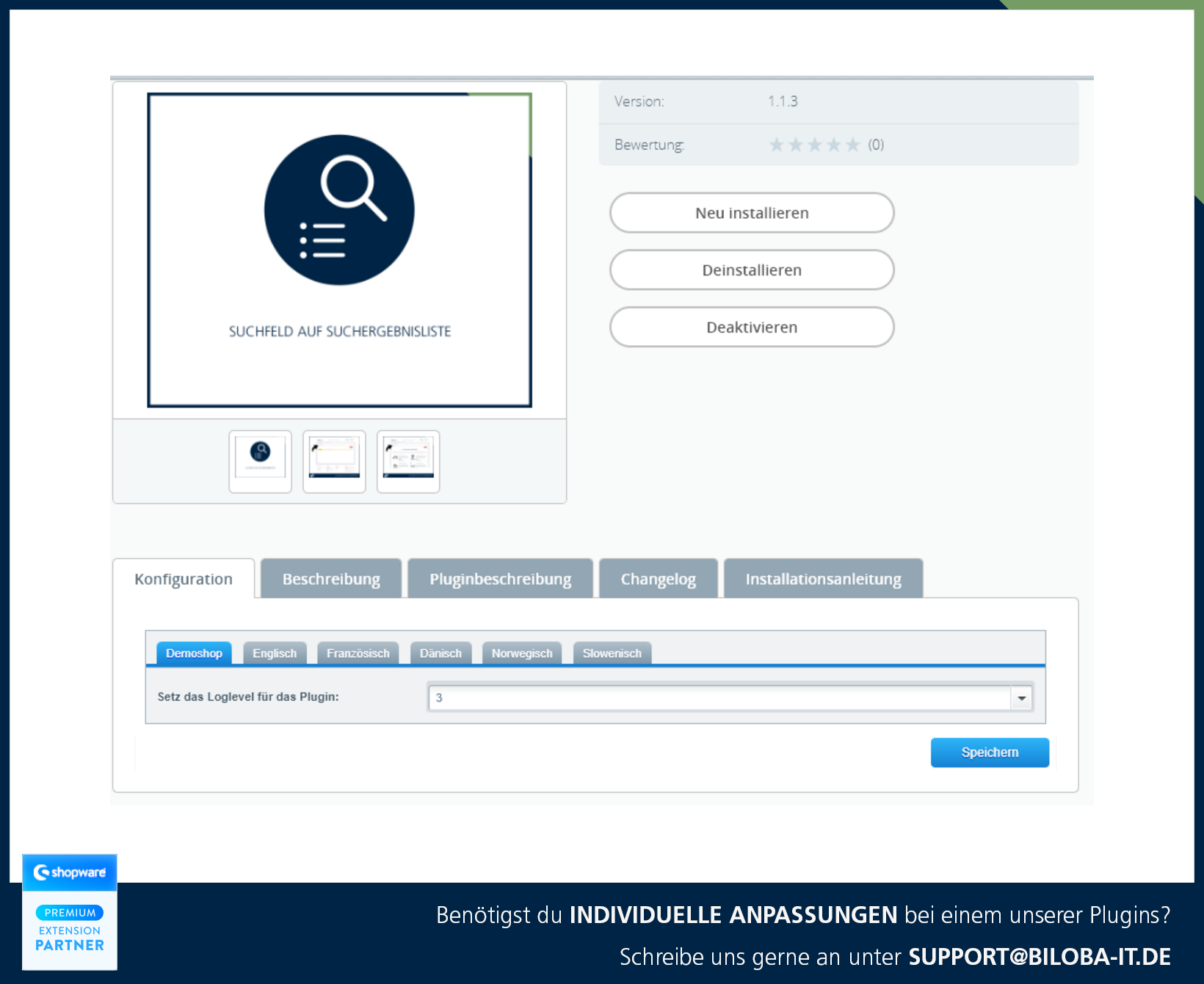Open the Beschreibung tab
Viewport: 1204px width, 984px height.
click(x=331, y=579)
